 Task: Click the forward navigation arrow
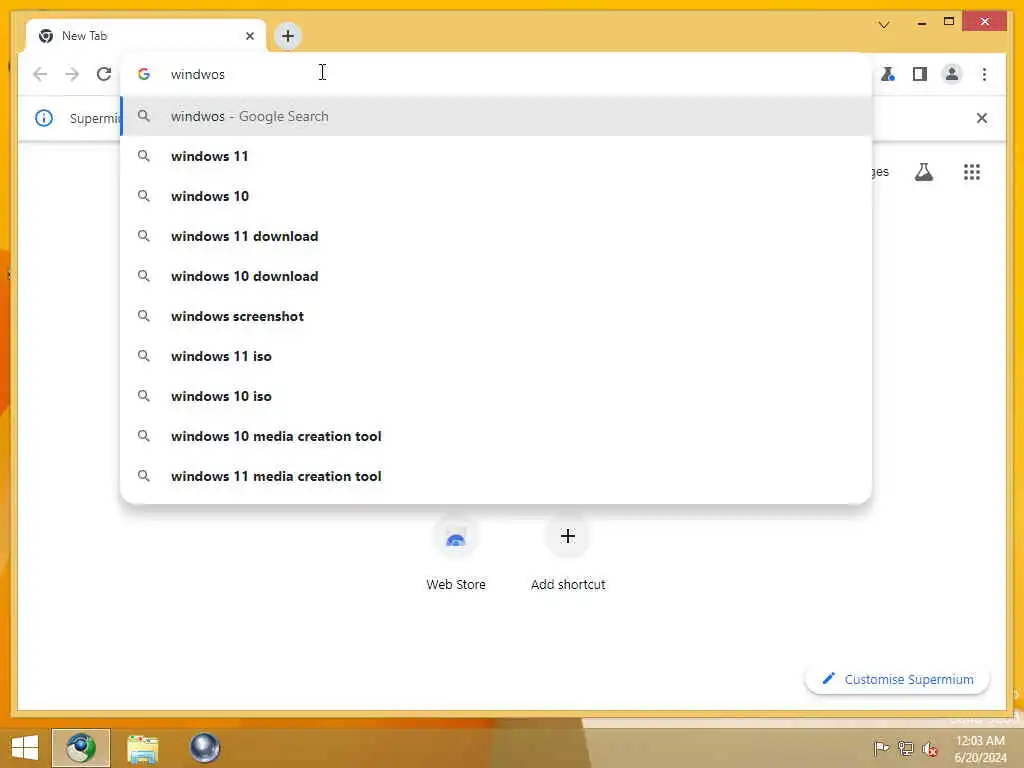(72, 74)
